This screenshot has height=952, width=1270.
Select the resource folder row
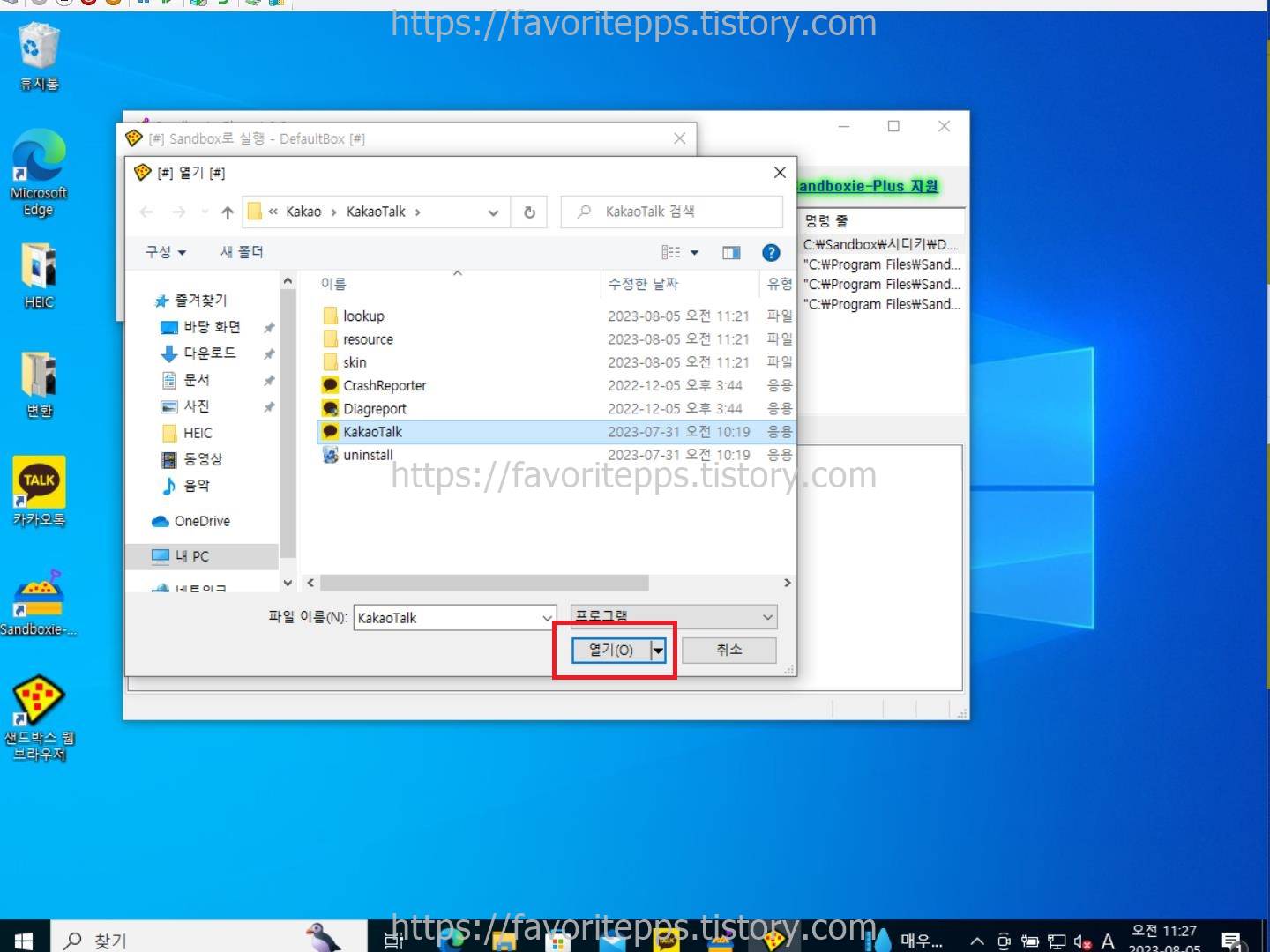(x=556, y=339)
